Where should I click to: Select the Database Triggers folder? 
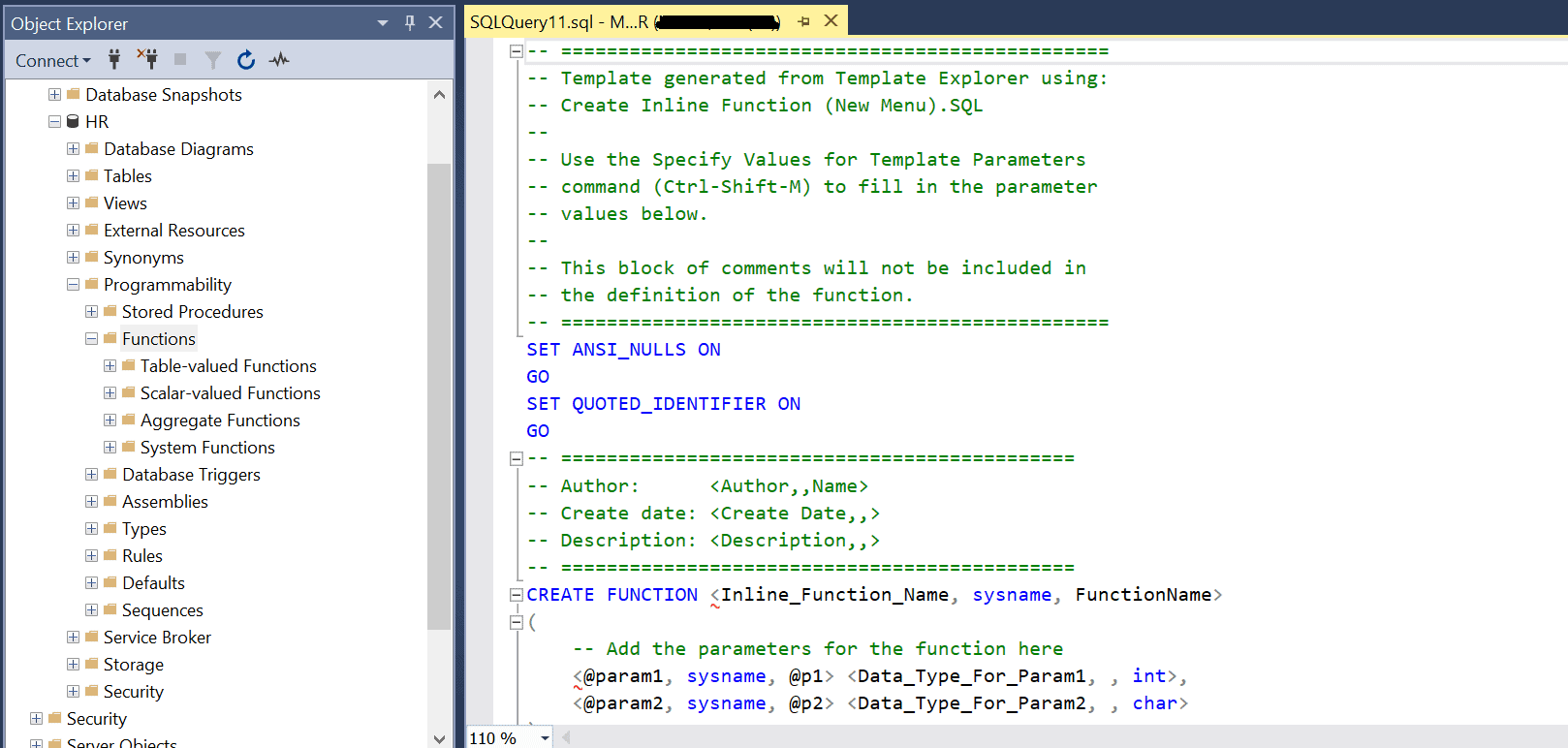click(x=191, y=475)
